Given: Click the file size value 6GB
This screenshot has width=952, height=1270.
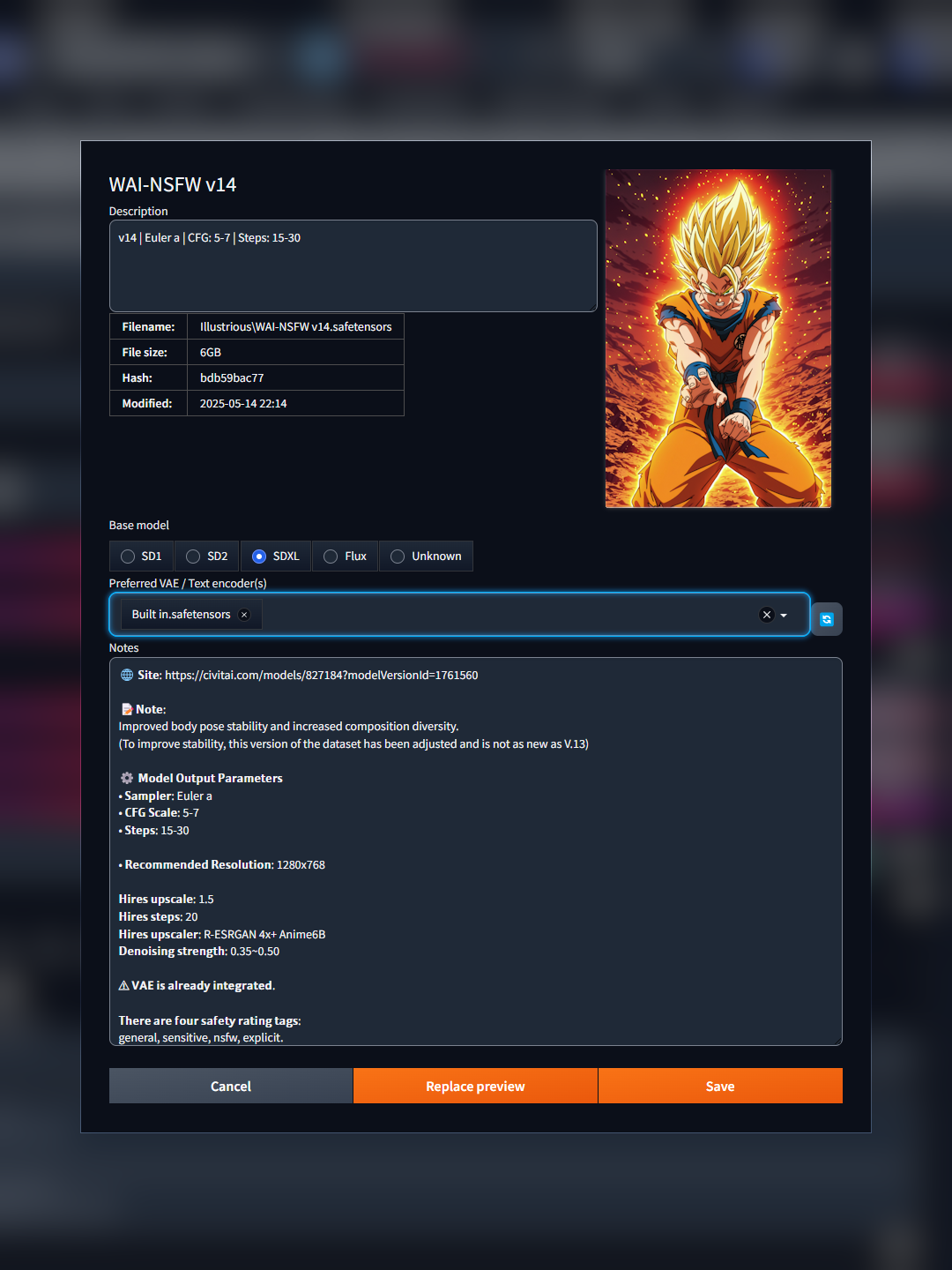Looking at the screenshot, I should tap(211, 353).
